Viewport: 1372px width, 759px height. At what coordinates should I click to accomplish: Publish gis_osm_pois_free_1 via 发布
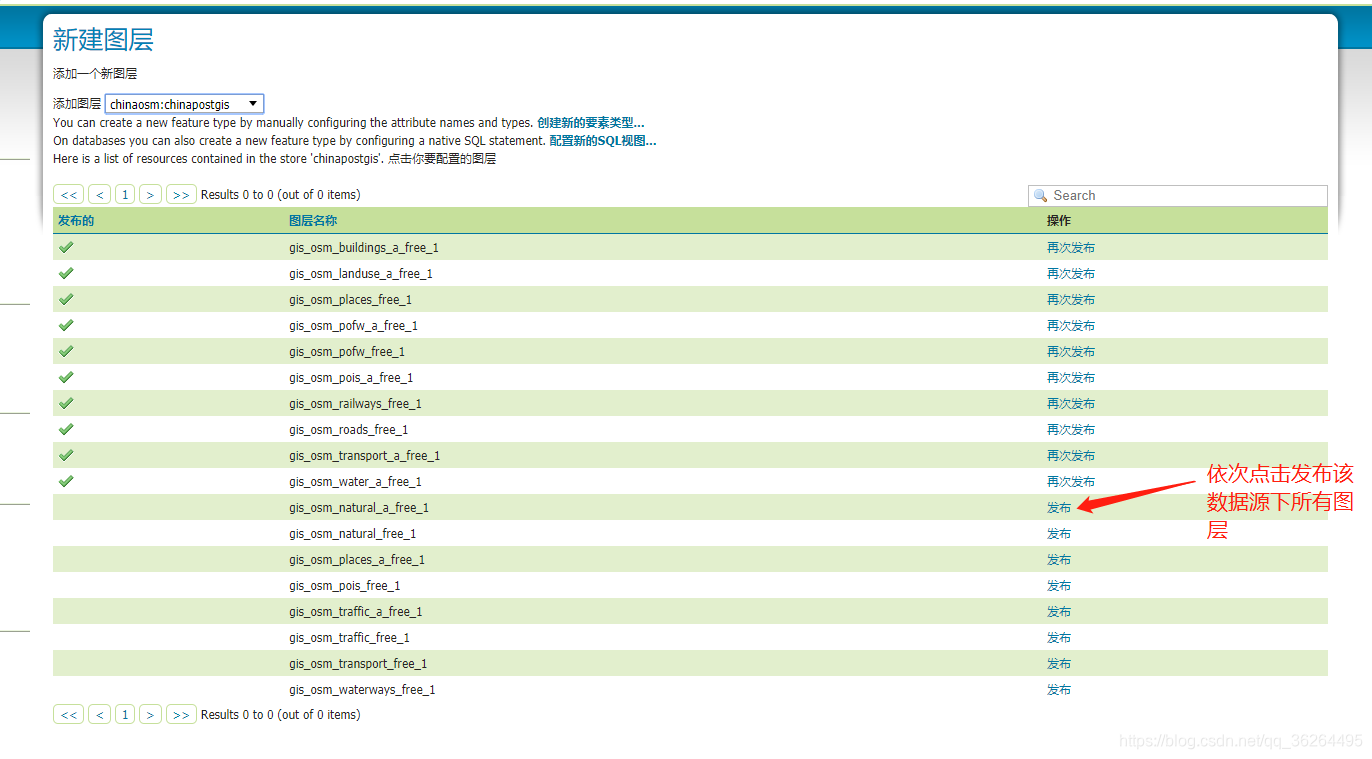click(x=1059, y=586)
